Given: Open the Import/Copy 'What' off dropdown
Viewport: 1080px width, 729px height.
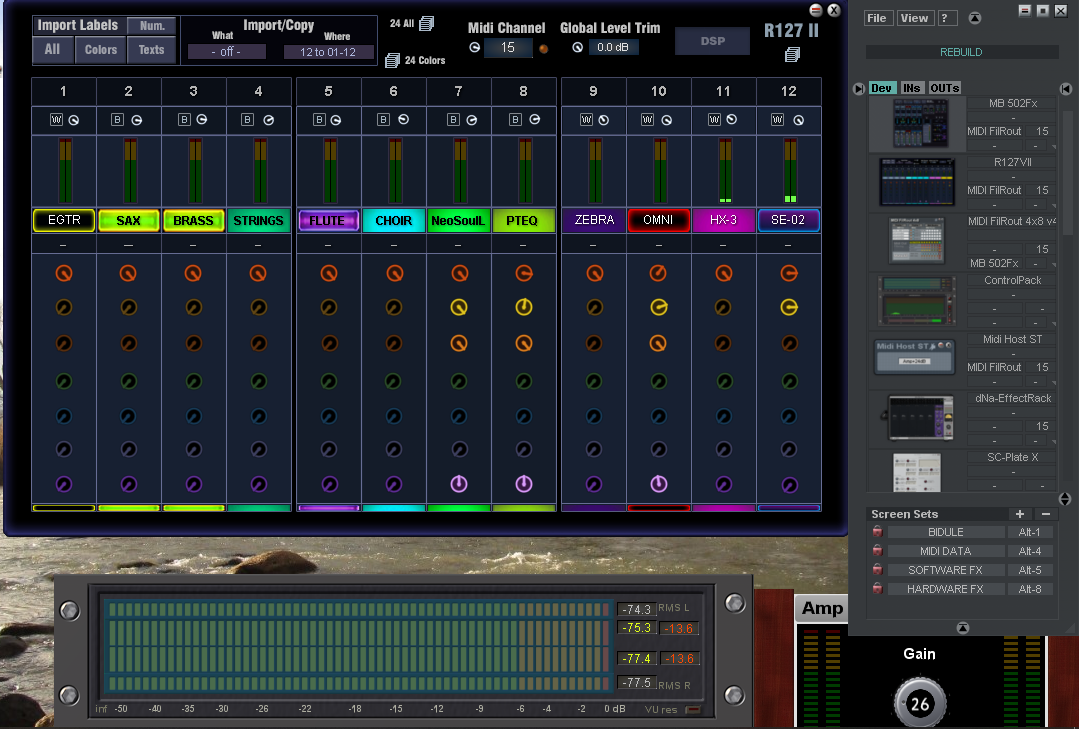Looking at the screenshot, I should pyautogui.click(x=225, y=52).
